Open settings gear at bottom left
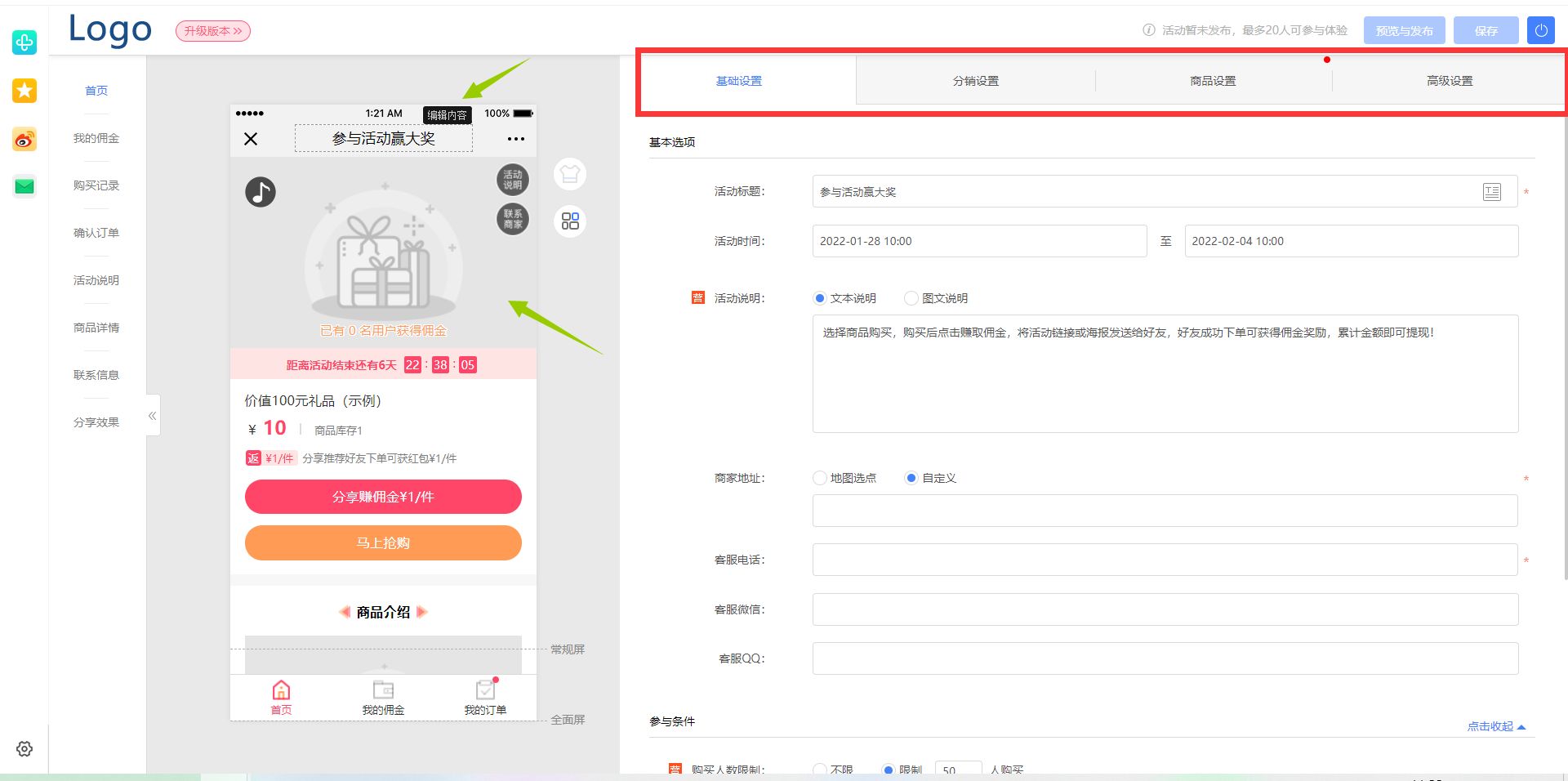 24,748
